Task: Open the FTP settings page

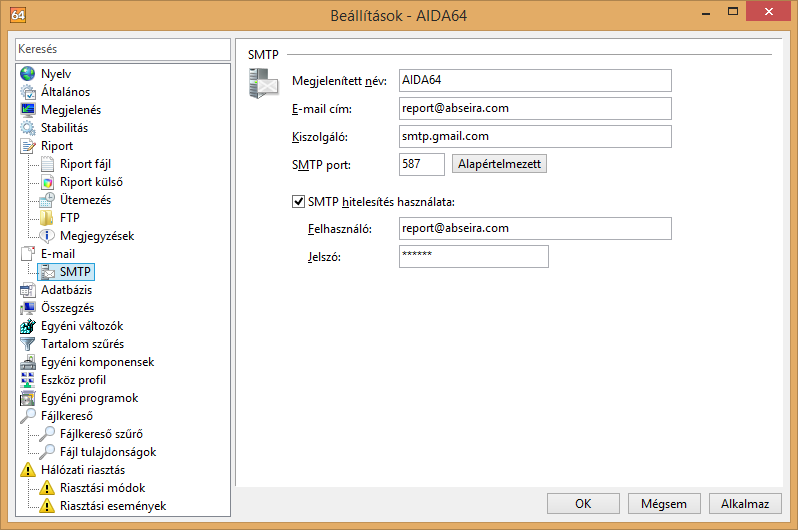Action: (70, 218)
